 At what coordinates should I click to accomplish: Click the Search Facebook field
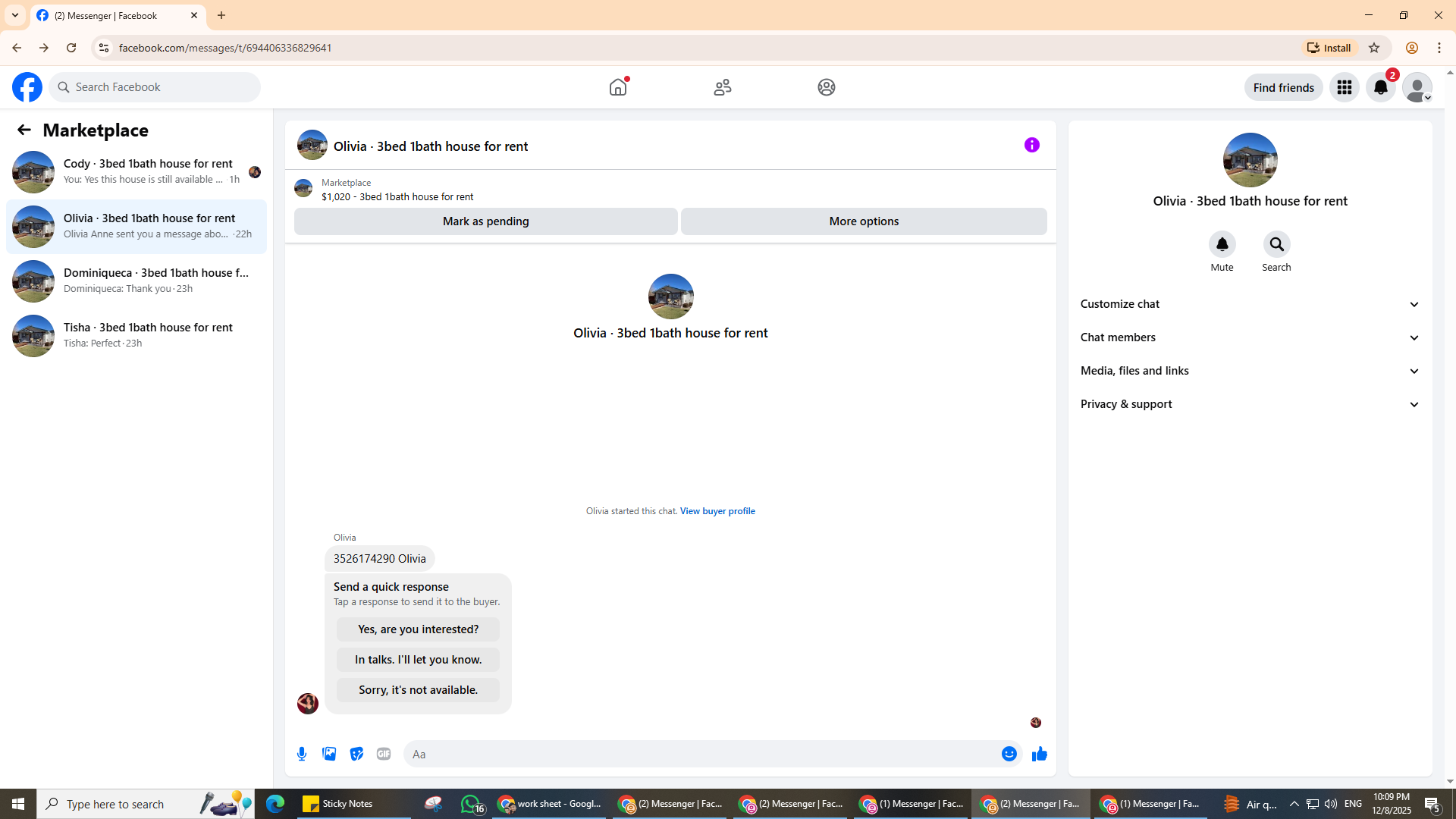click(x=155, y=87)
